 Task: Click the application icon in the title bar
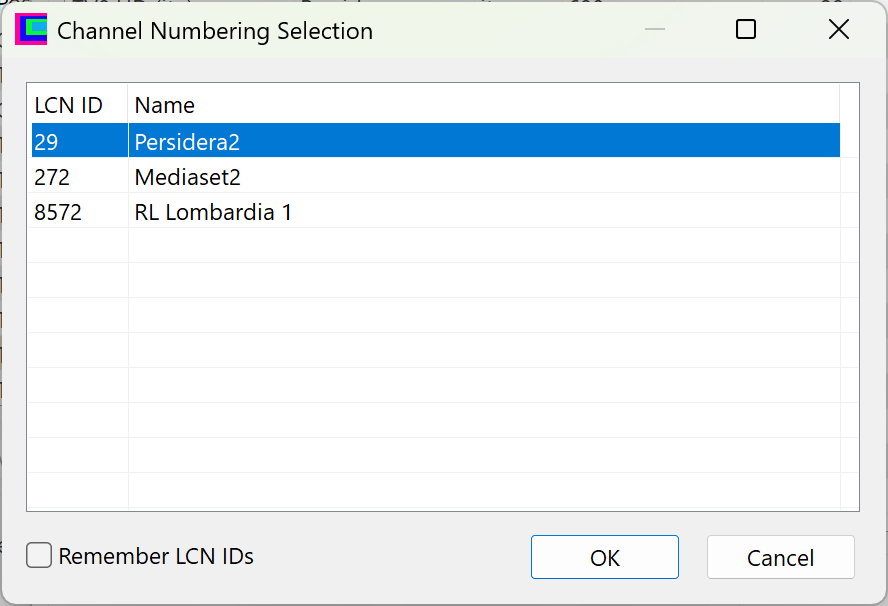coord(31,30)
